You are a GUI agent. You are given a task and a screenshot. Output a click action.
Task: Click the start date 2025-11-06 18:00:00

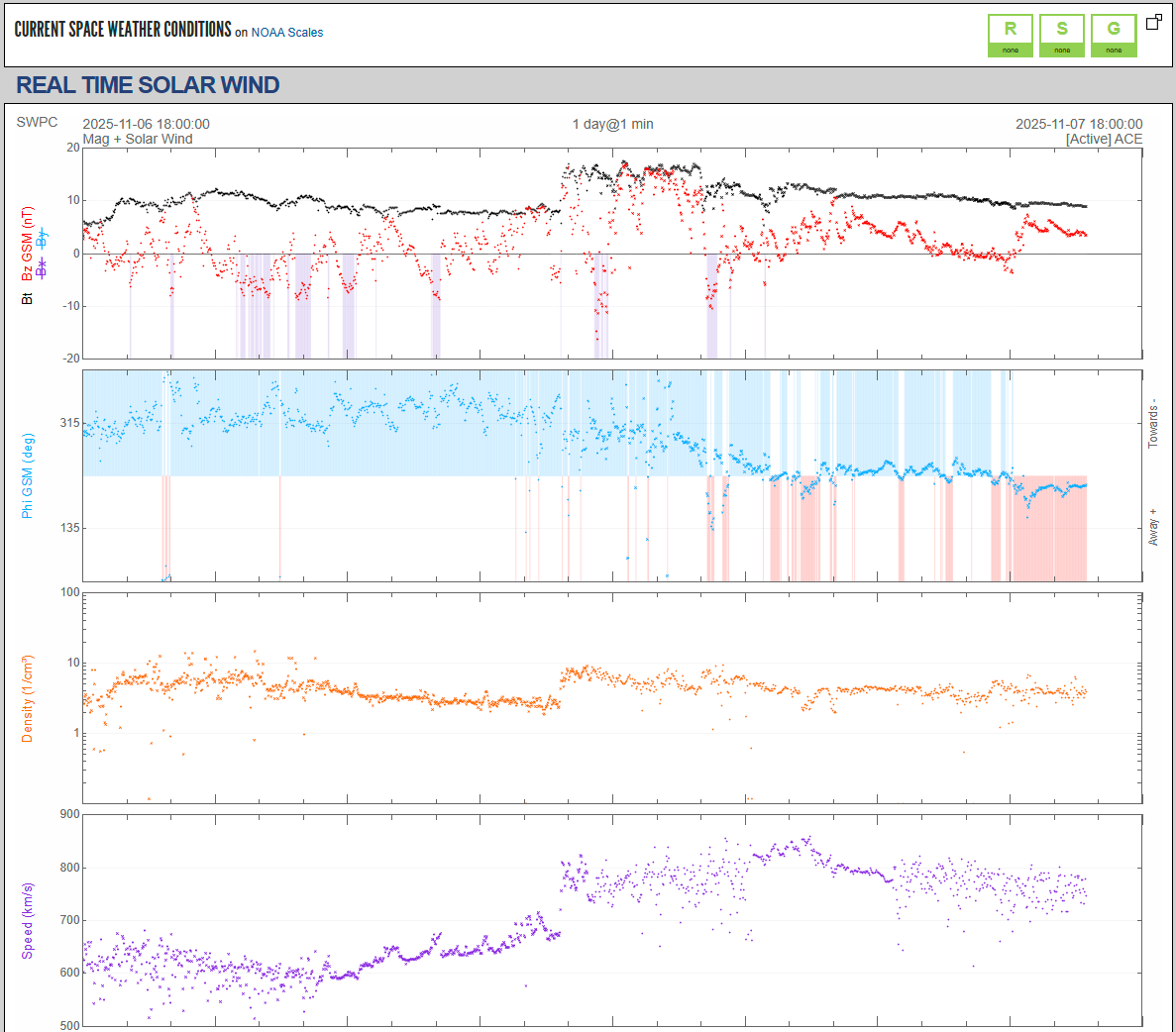(146, 124)
